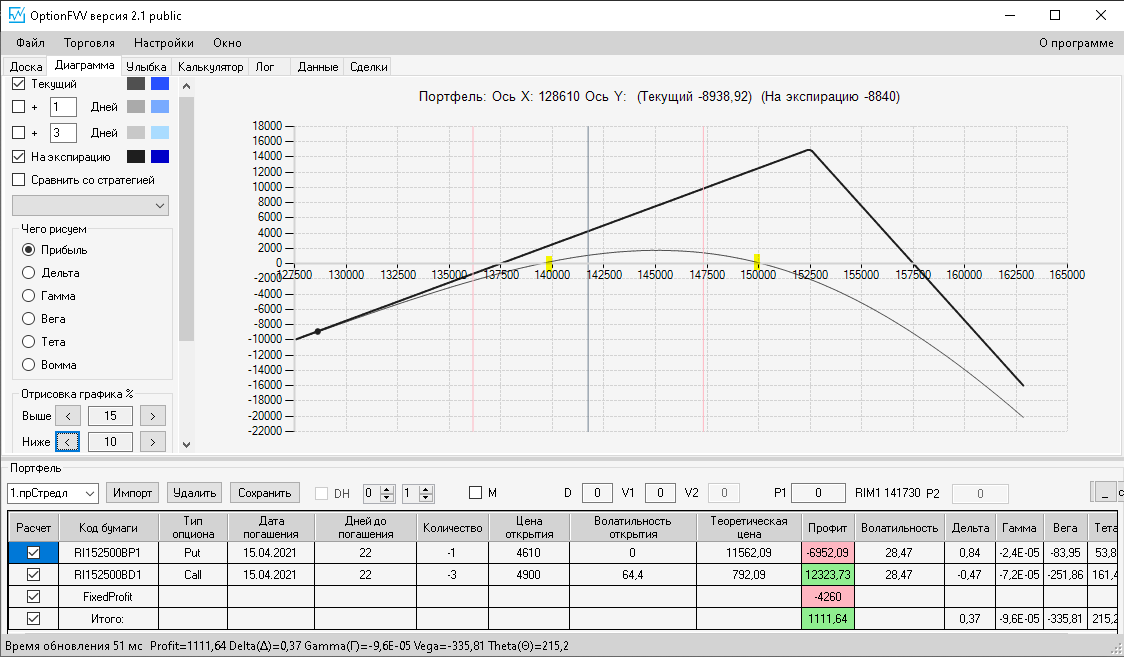
Task: Open О программе menu item
Action: click(x=1076, y=43)
